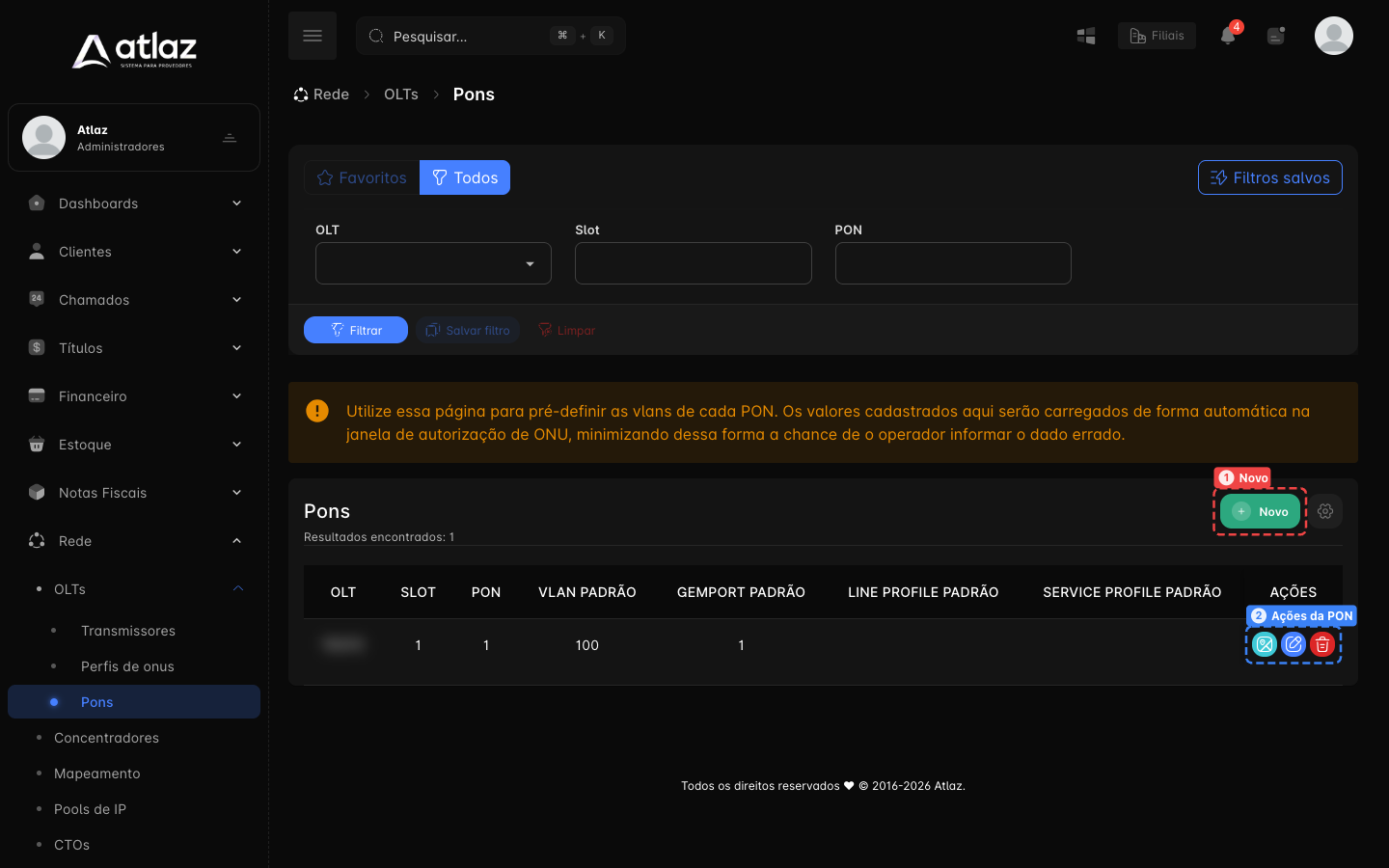Open the OLT dropdown filter
Viewport: 1389px width, 868px height.
click(x=433, y=263)
